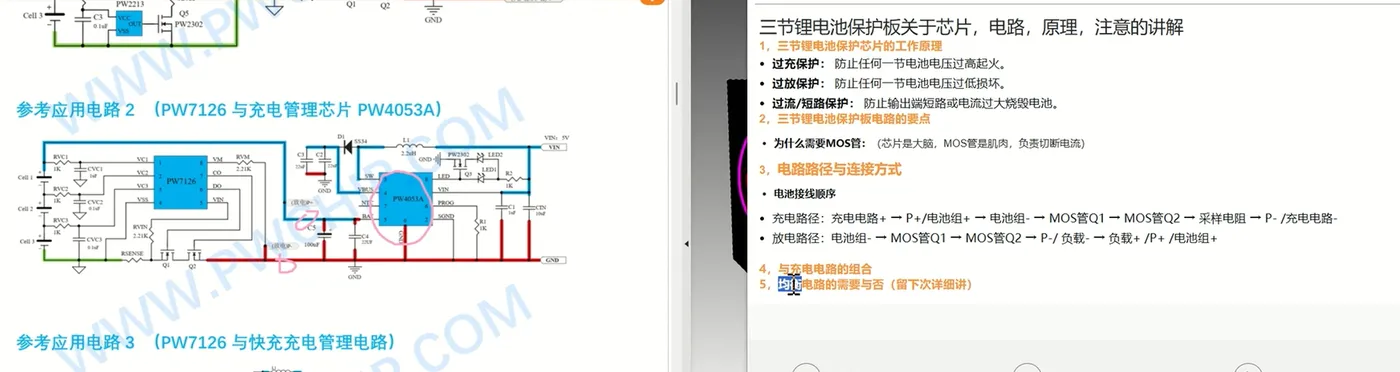Viewport: 1400px width, 372px height.
Task: Click heading 4，与充电电路的组合
Action: point(815,269)
